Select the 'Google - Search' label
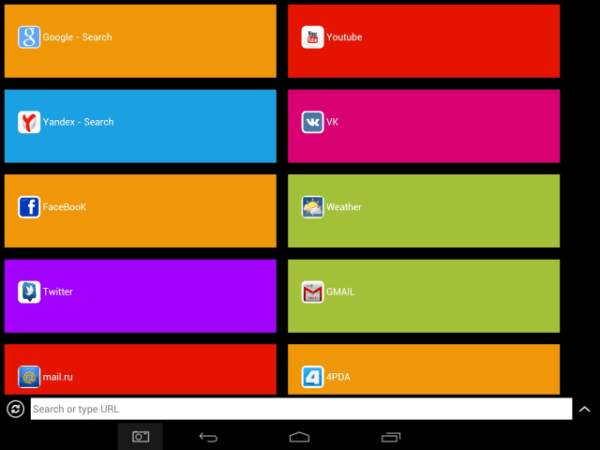600x450 pixels. click(x=77, y=37)
